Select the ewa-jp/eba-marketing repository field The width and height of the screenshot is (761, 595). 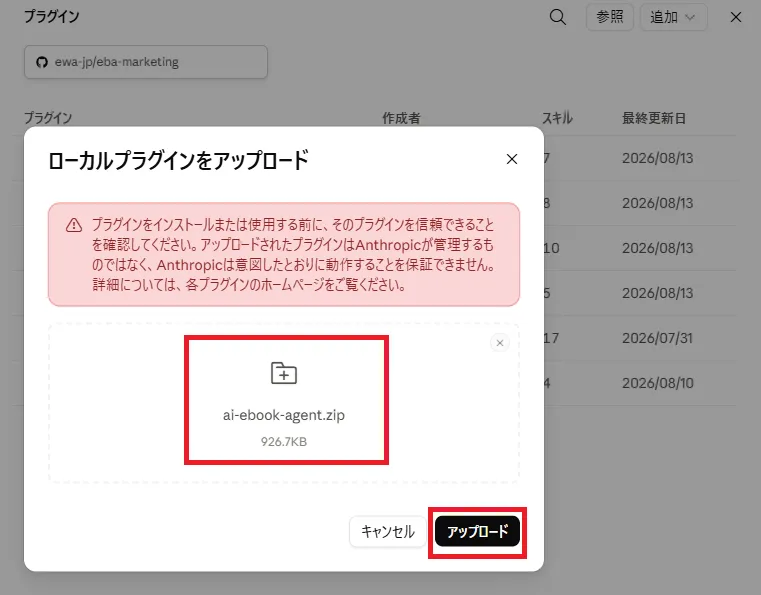[146, 62]
